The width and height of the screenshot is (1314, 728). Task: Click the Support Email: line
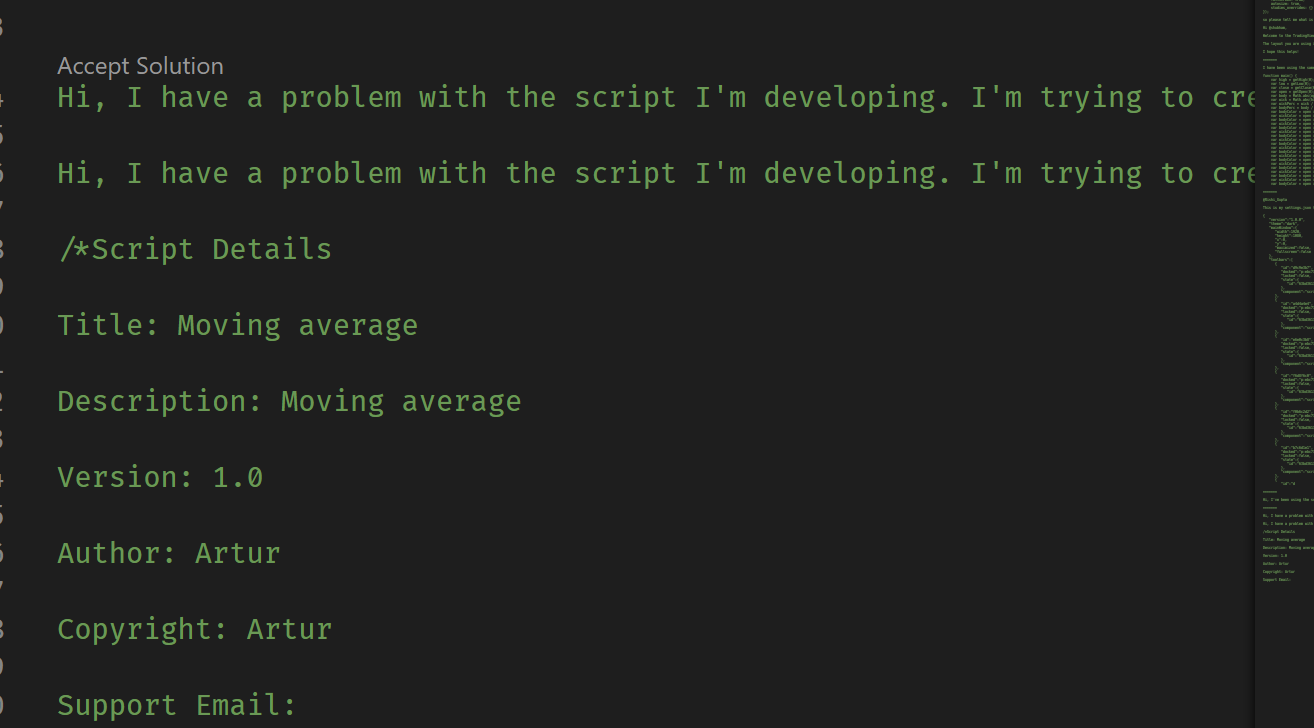point(176,704)
